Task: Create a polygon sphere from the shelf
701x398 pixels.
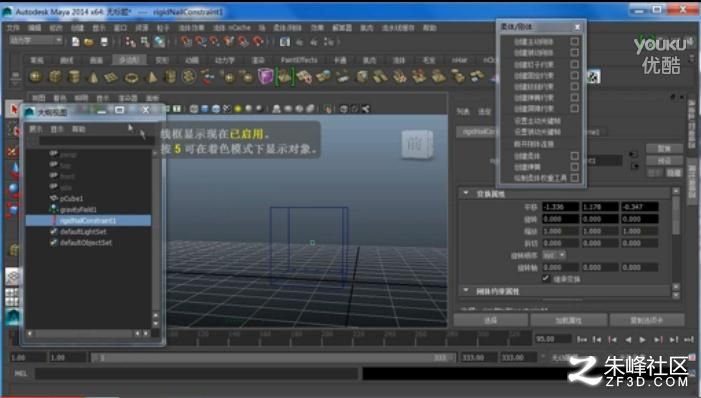Action: point(35,76)
